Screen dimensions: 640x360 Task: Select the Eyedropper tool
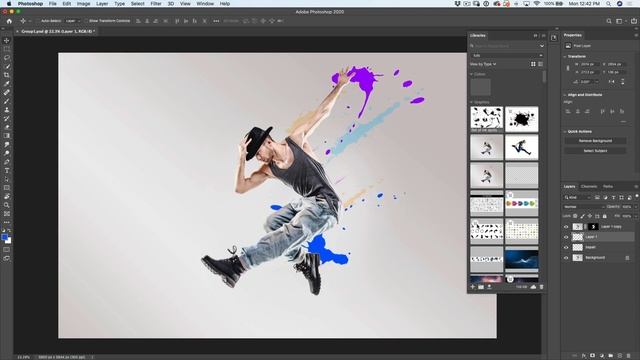[x=7, y=84]
